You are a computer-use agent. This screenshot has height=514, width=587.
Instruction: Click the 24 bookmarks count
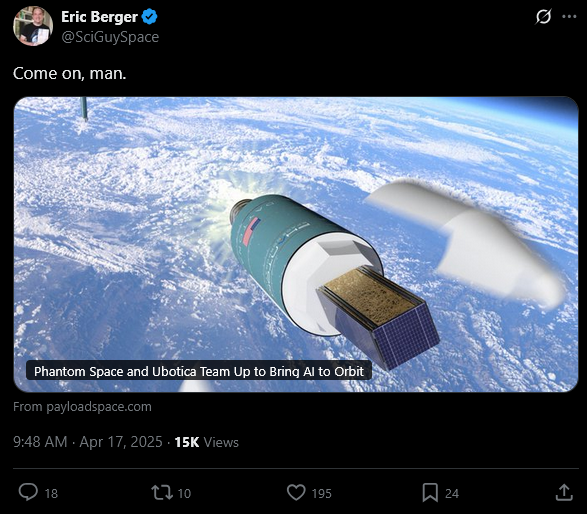tap(452, 493)
